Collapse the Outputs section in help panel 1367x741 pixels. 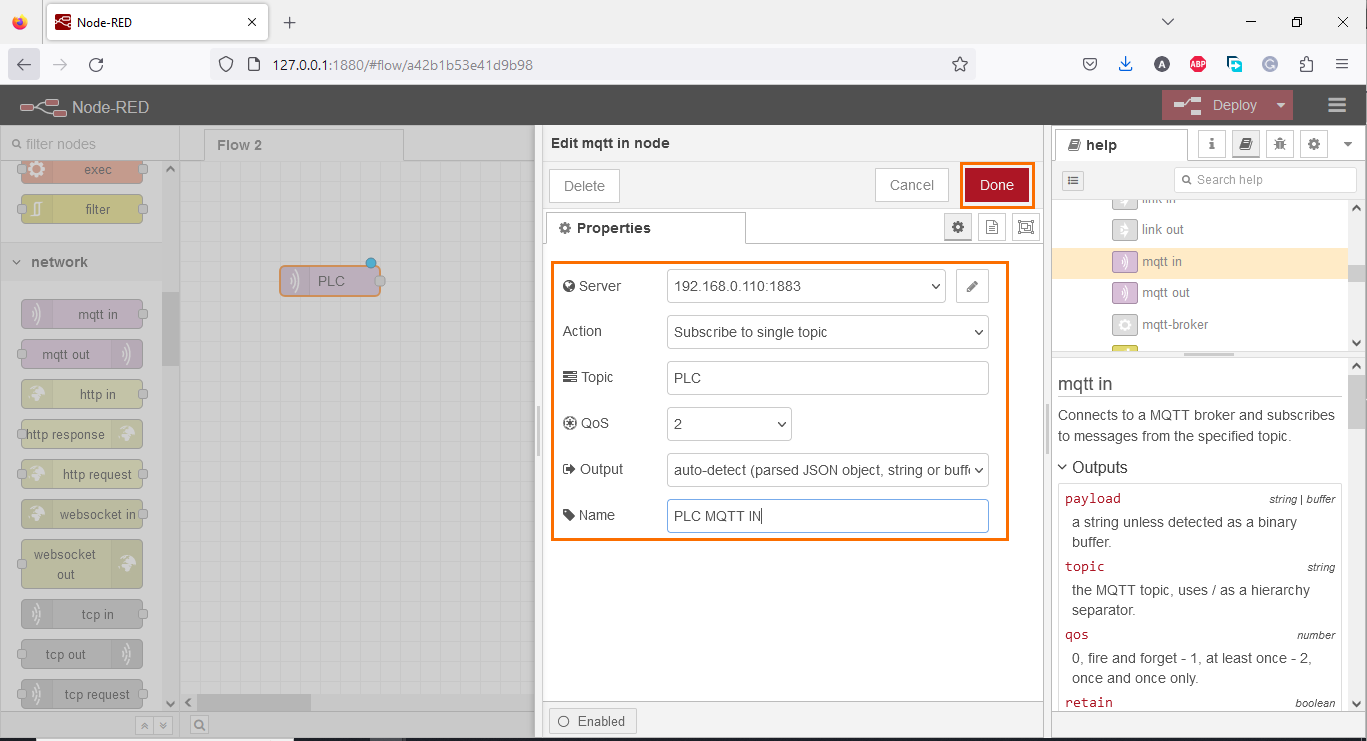(x=1062, y=467)
